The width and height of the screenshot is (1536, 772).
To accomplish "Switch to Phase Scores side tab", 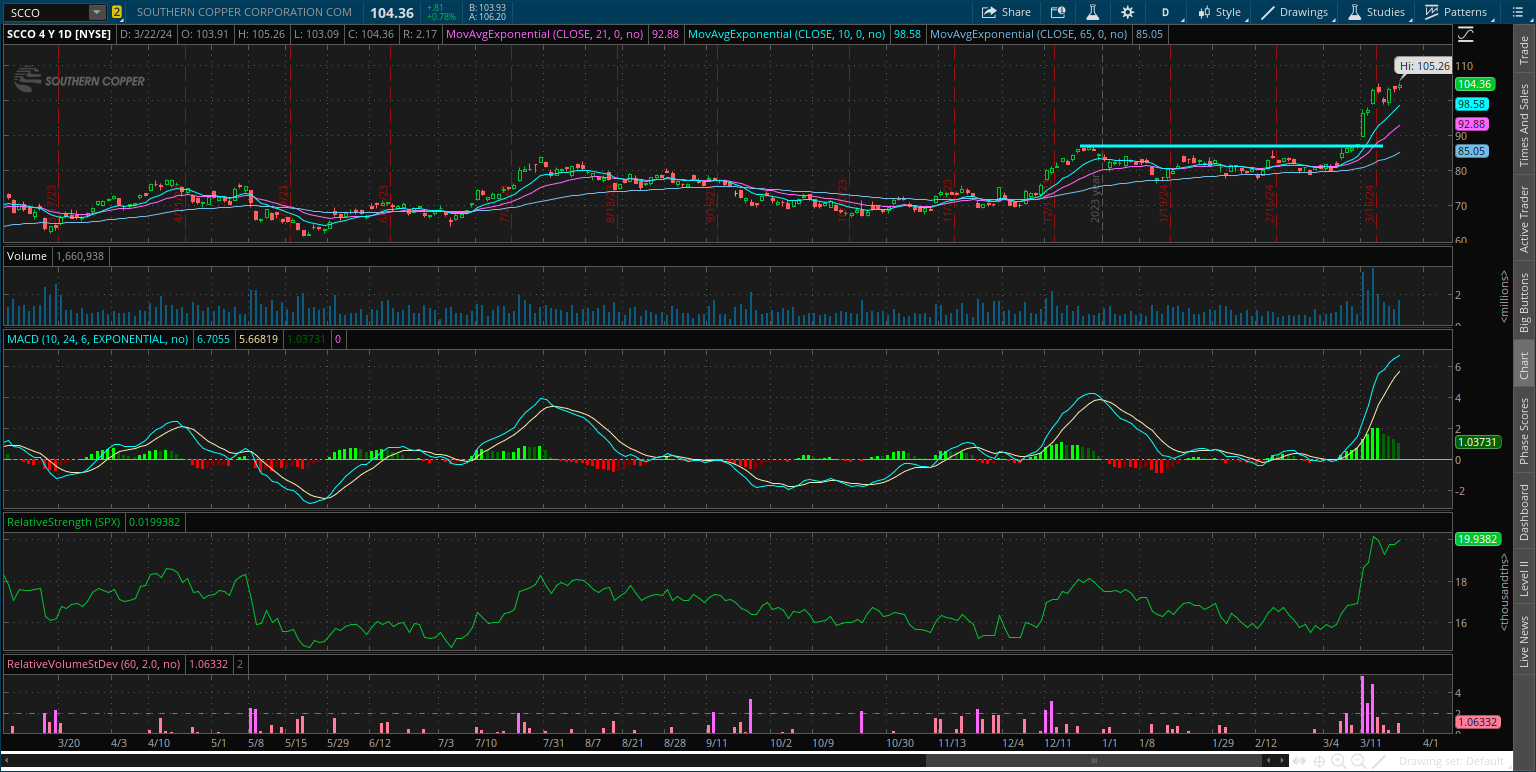I will pos(1524,432).
